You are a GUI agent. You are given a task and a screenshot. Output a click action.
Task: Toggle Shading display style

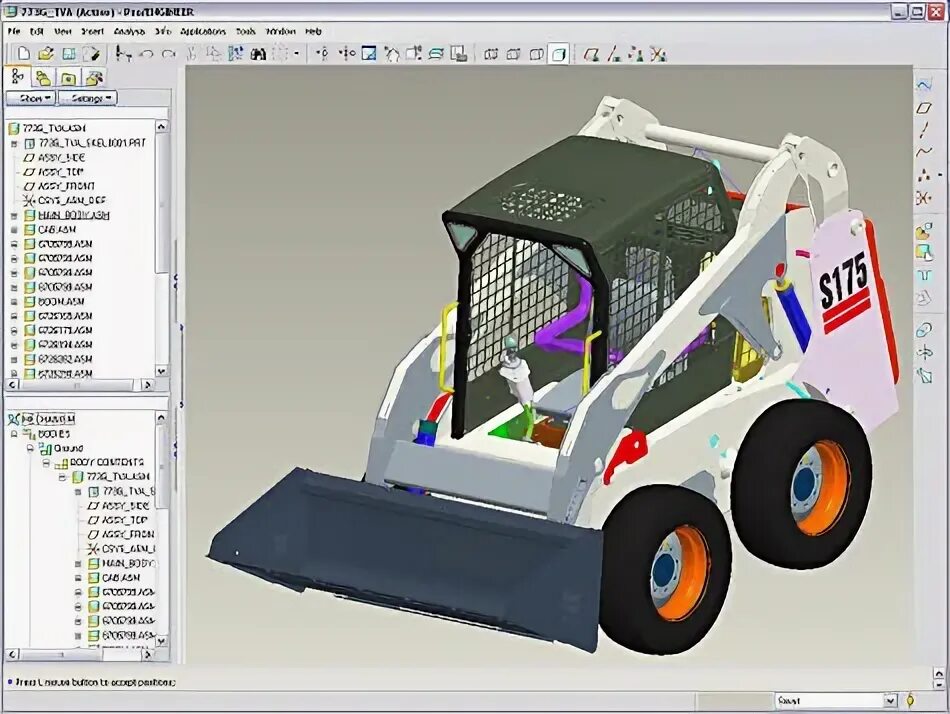[x=559, y=55]
